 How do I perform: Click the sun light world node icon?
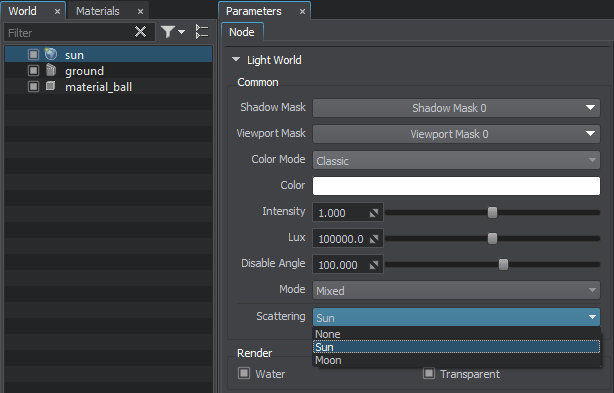(51, 54)
